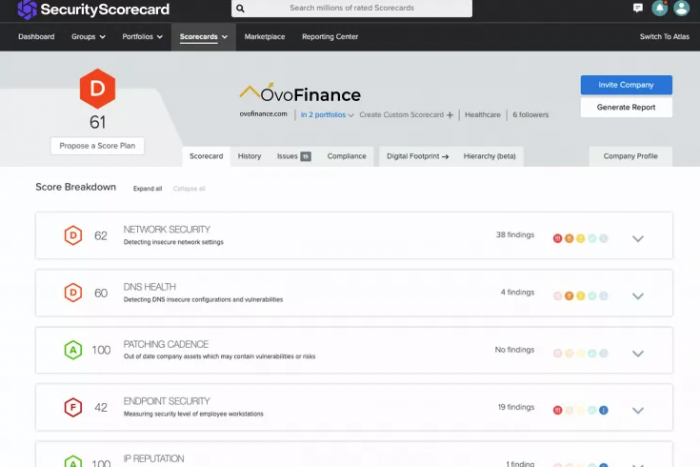This screenshot has height=467, width=700.
Task: Click the plus icon beside Create Custom Scorecard
Action: pos(450,115)
